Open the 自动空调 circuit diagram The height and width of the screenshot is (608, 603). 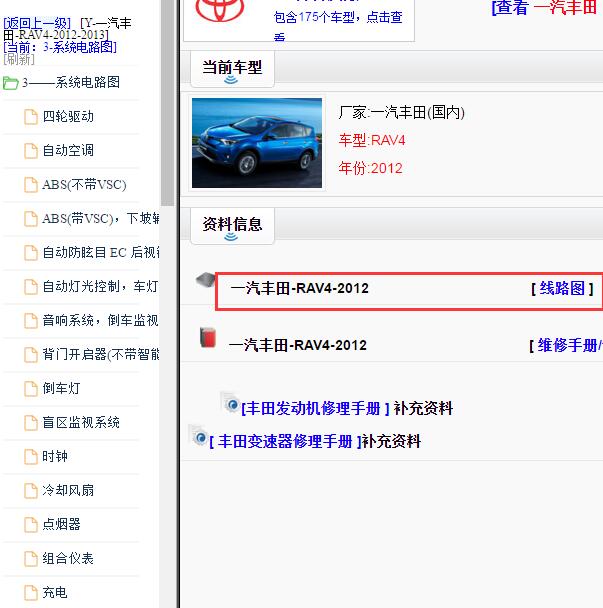click(68, 150)
